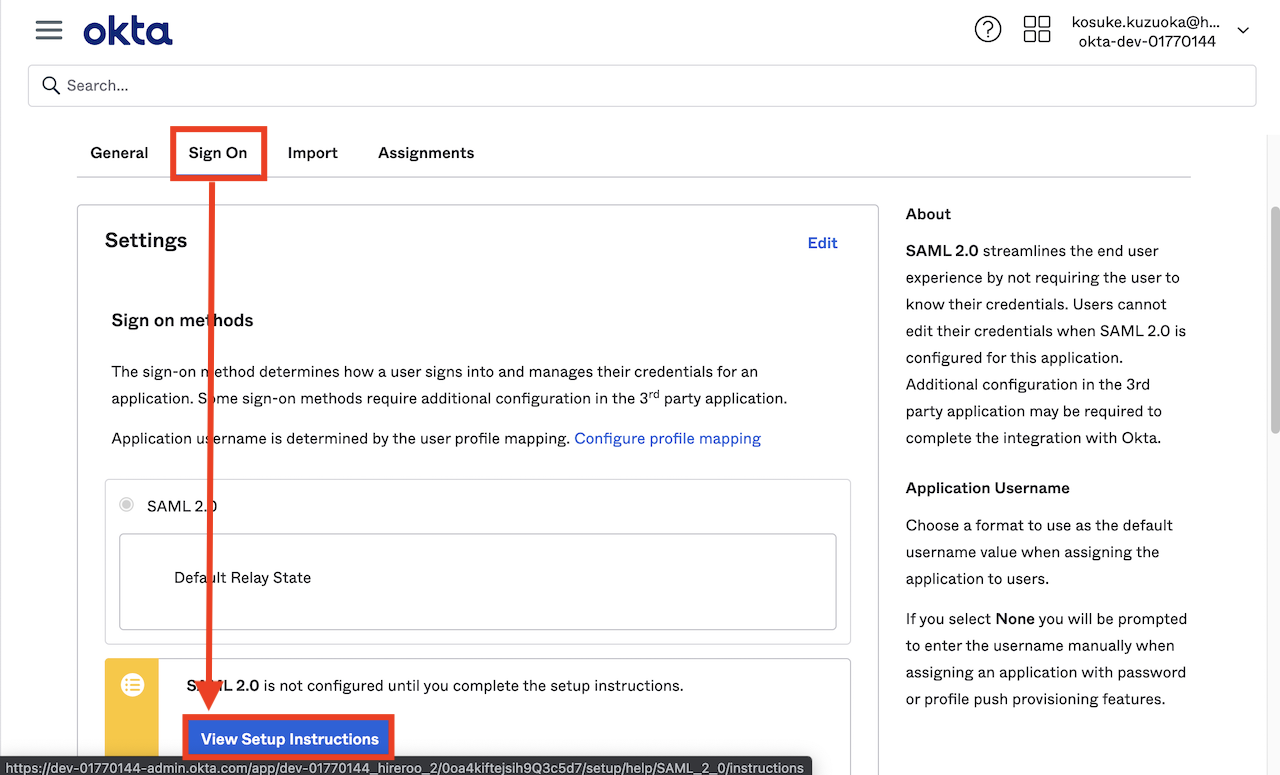The width and height of the screenshot is (1280, 775).
Task: Switch to the General tab
Action: point(119,153)
